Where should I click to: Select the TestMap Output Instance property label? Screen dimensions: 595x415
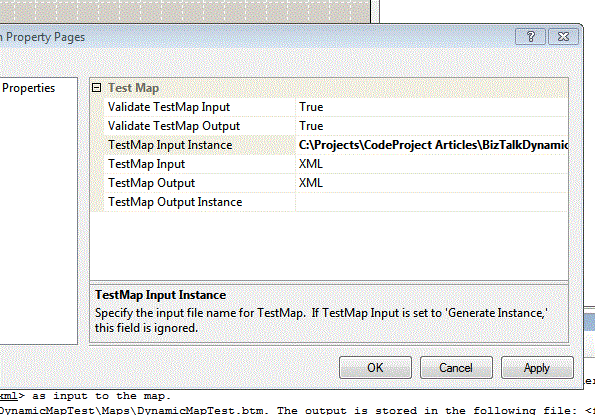[x=175, y=202]
